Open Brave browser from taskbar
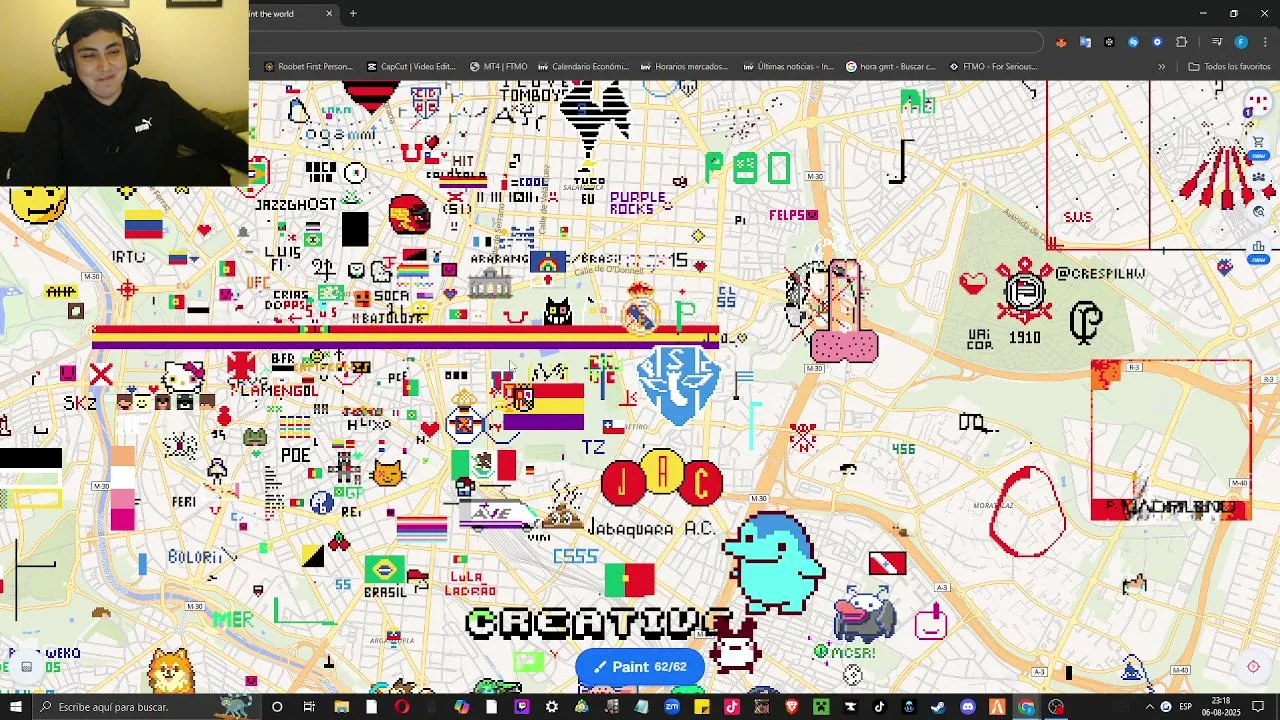1280x720 pixels. [791, 707]
